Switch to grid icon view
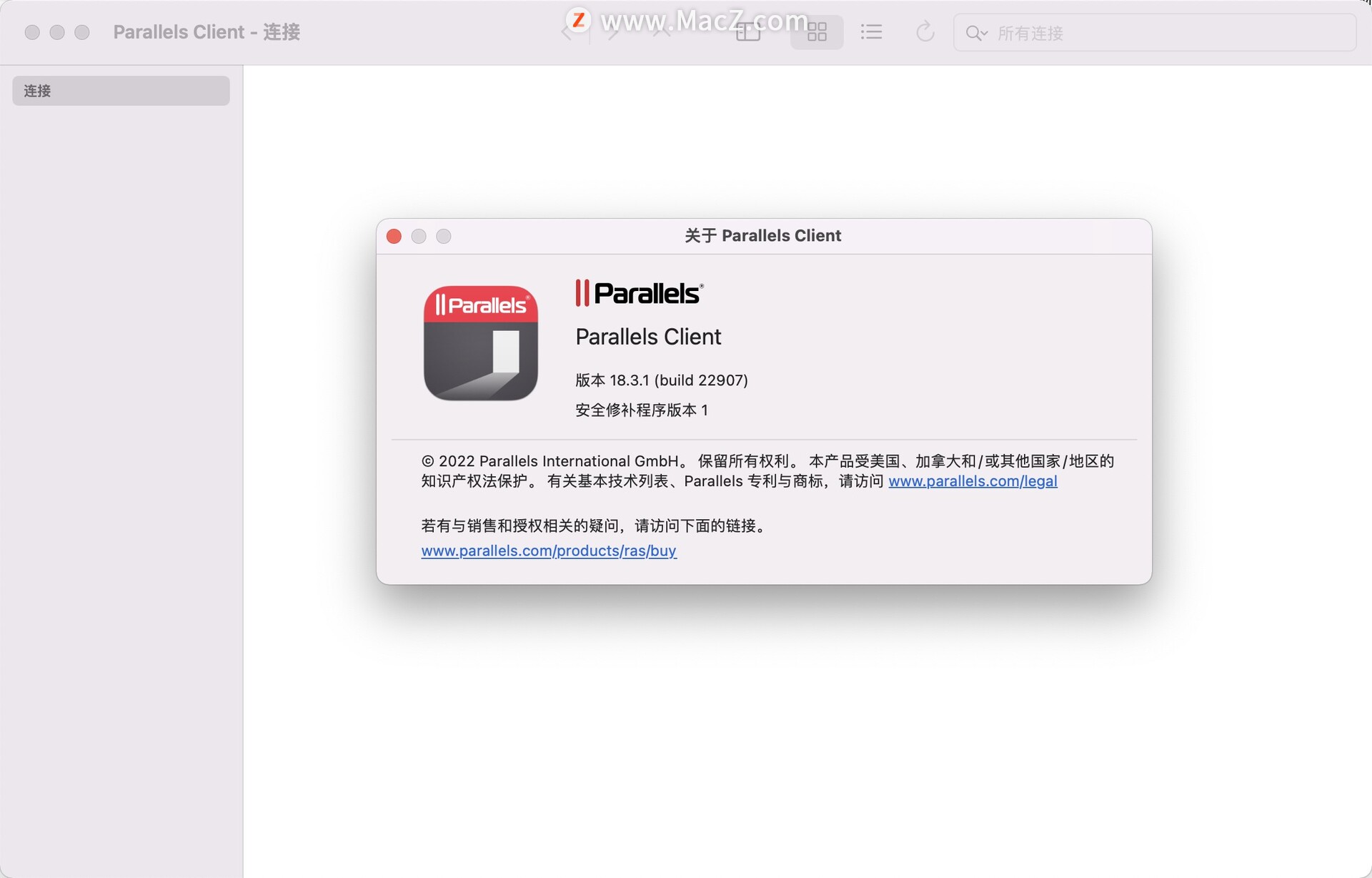 [x=817, y=32]
